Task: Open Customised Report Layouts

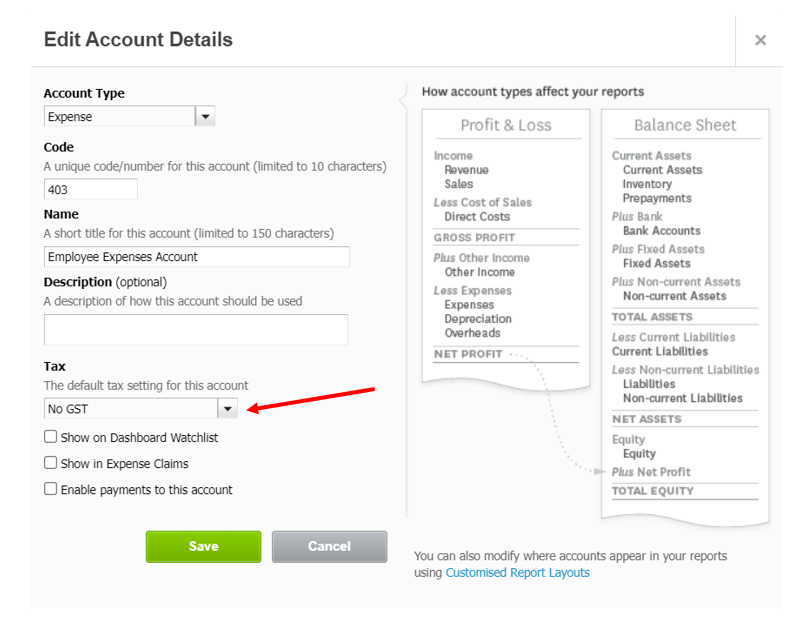Action: point(517,572)
